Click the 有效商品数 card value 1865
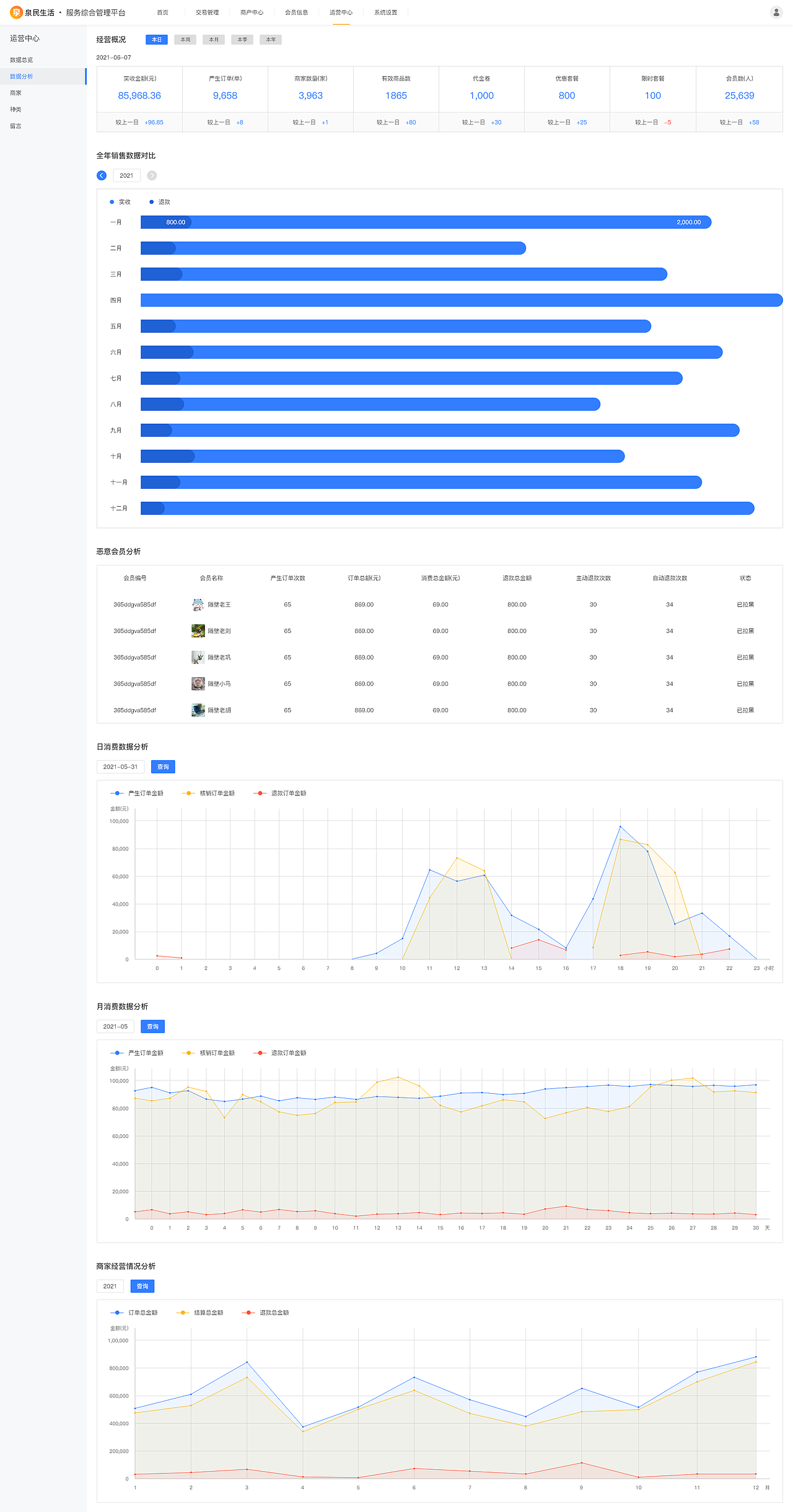793x1512 pixels. tap(396, 95)
